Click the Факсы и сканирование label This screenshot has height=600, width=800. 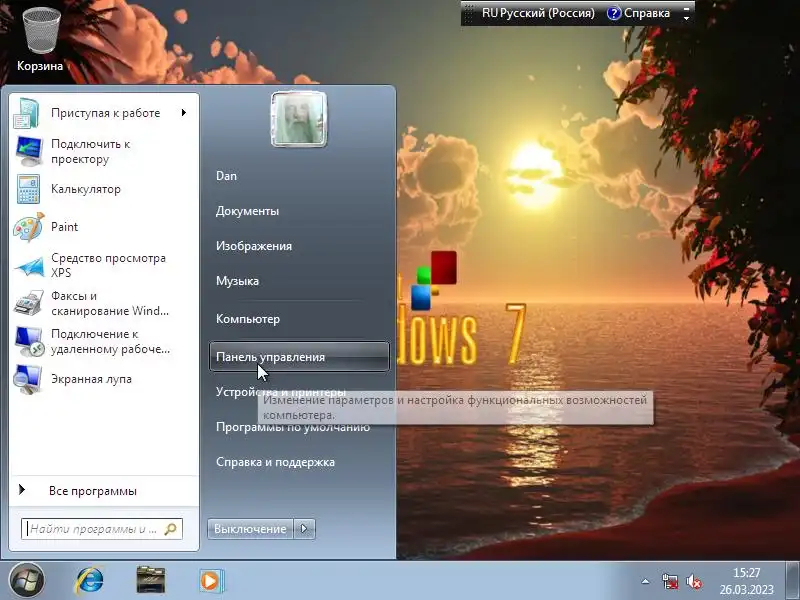(x=110, y=303)
